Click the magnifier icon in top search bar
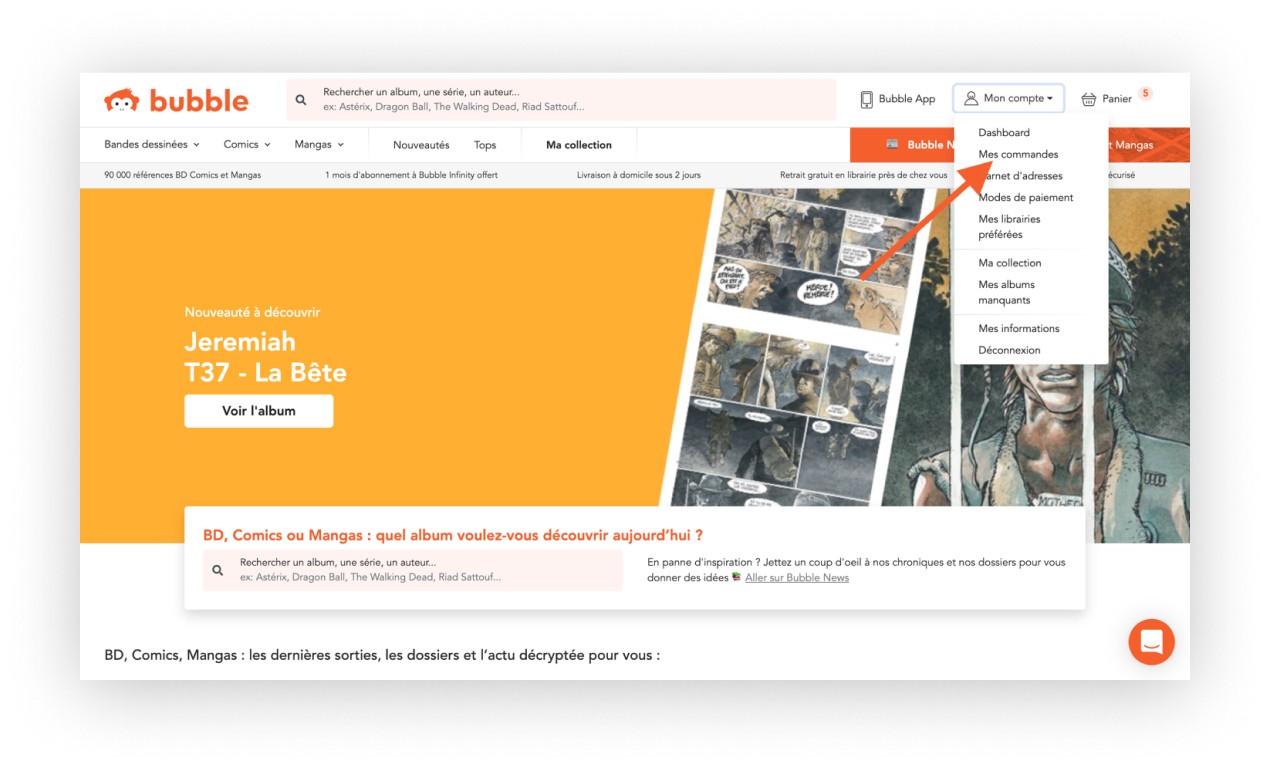 pos(301,100)
